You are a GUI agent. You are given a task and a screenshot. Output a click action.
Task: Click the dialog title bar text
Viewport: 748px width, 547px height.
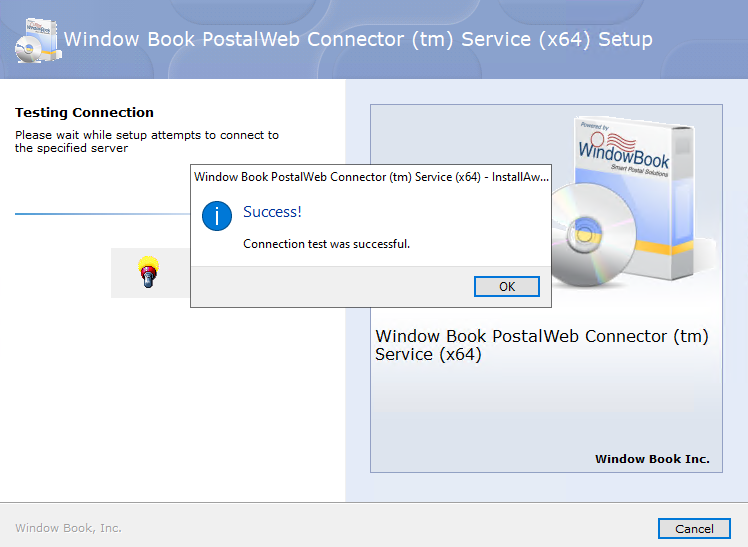(x=371, y=177)
